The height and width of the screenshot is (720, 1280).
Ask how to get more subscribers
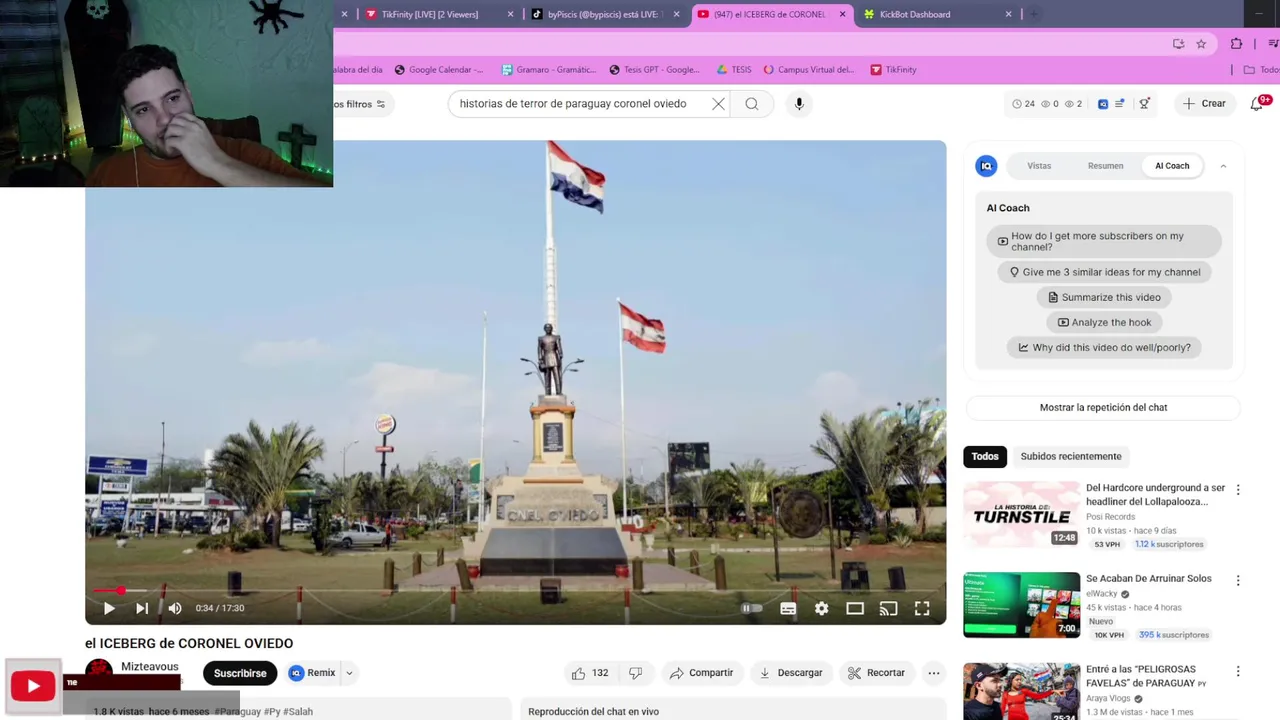tap(1104, 241)
